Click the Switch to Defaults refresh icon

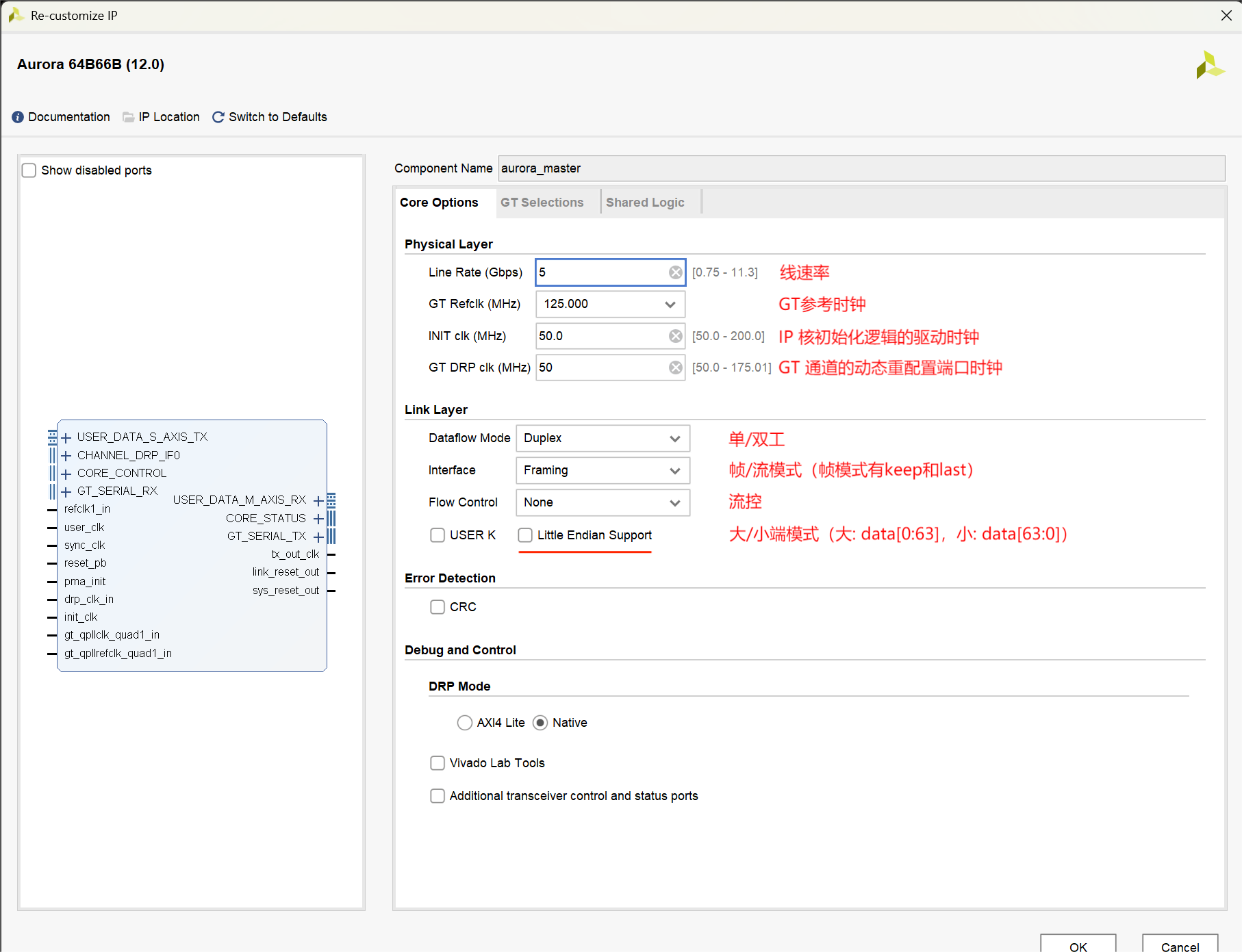point(217,116)
